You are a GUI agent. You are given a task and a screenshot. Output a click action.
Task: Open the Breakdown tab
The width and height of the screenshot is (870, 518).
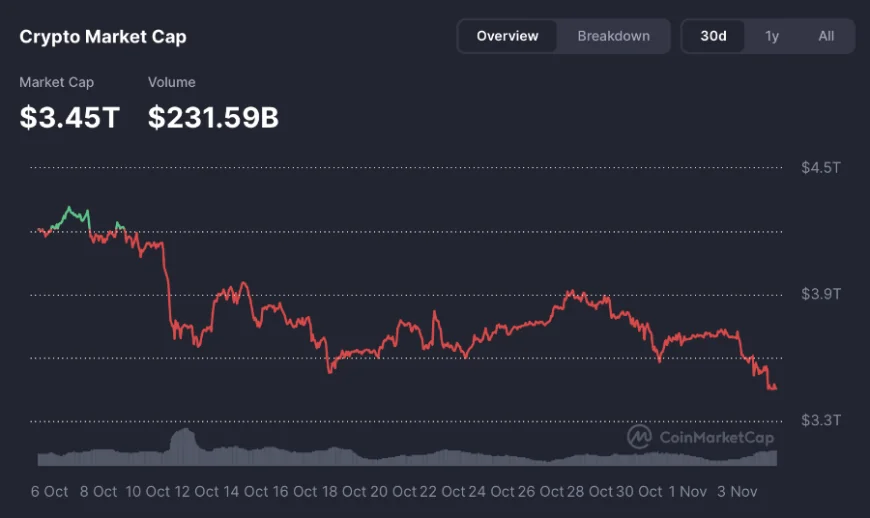coord(613,36)
